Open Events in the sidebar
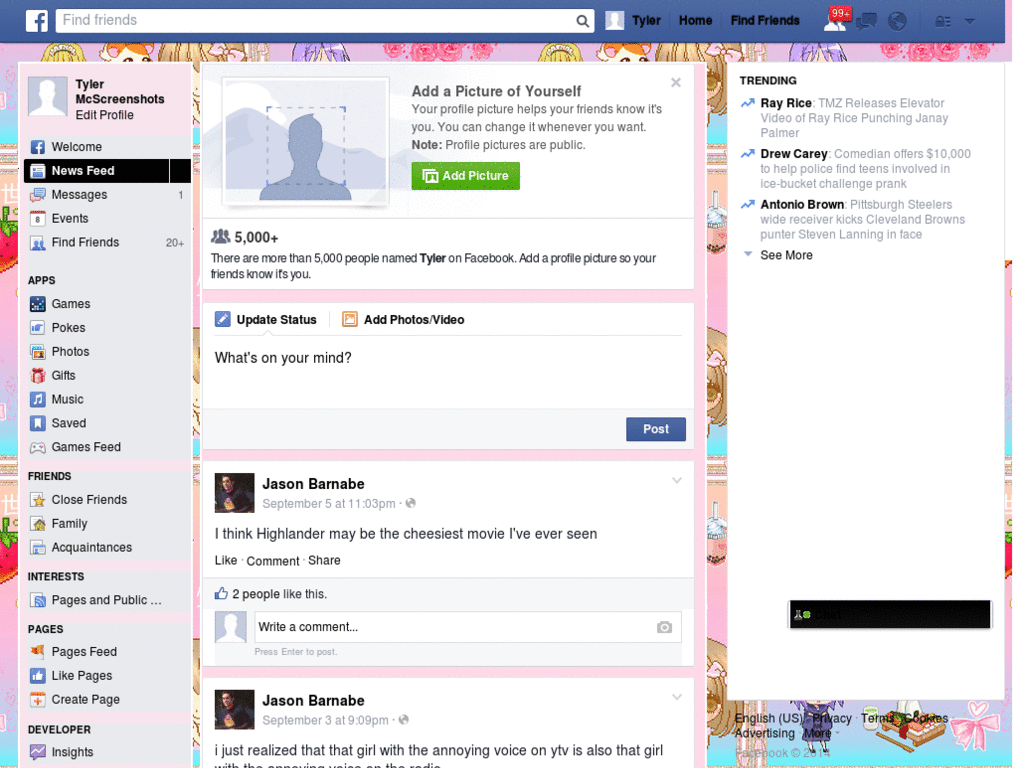The height and width of the screenshot is (768, 1024). coord(108,219)
